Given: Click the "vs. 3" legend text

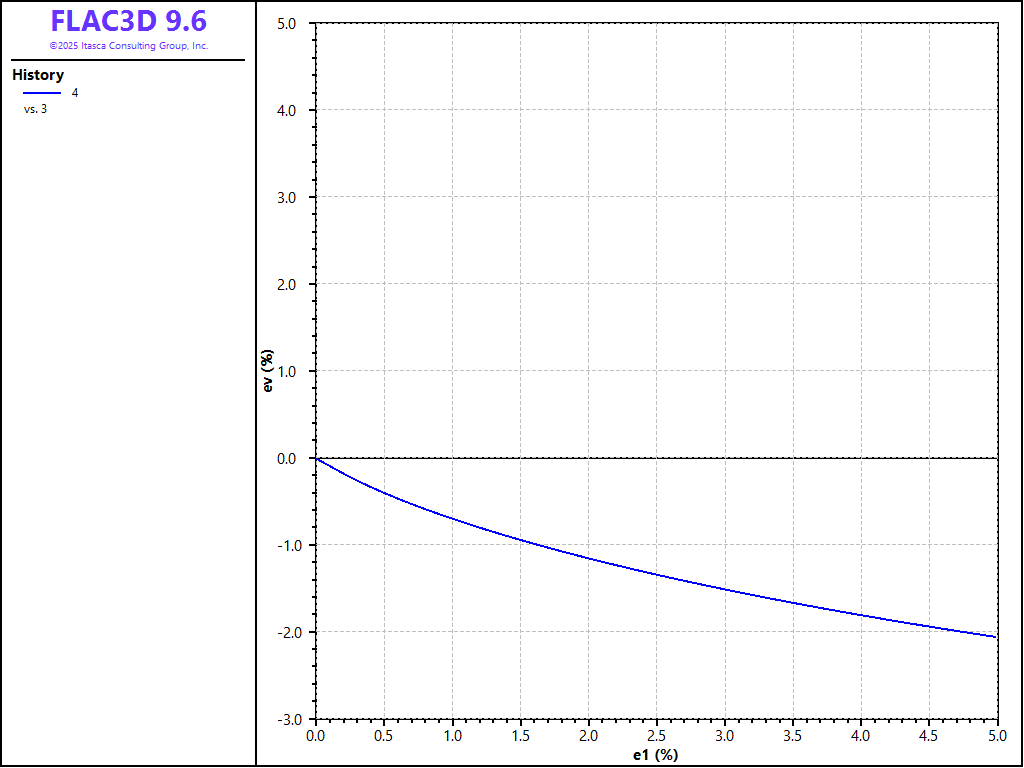Looking at the screenshot, I should pyautogui.click(x=35, y=109).
